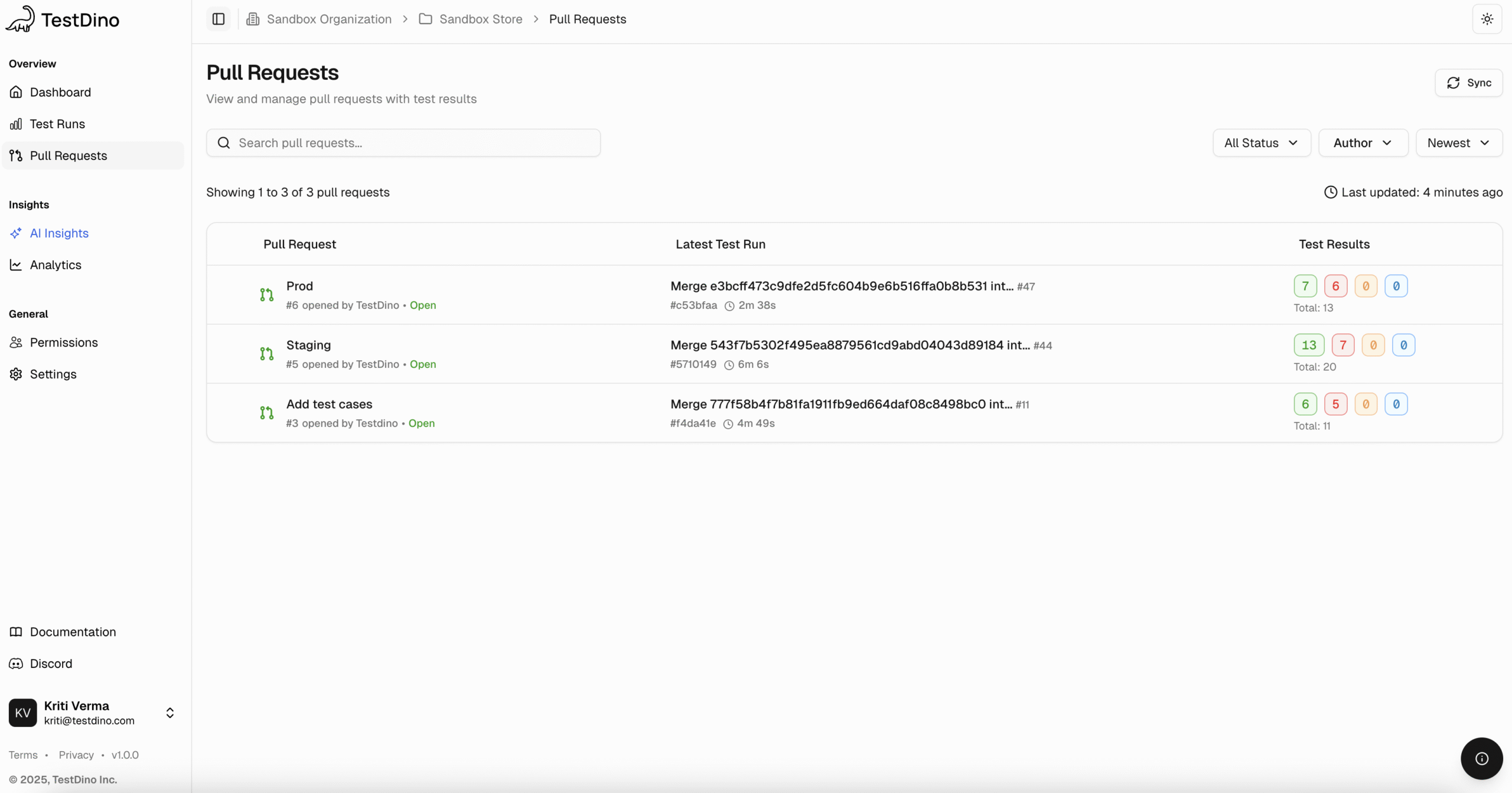
Task: Click the Sync button
Action: coord(1469,83)
